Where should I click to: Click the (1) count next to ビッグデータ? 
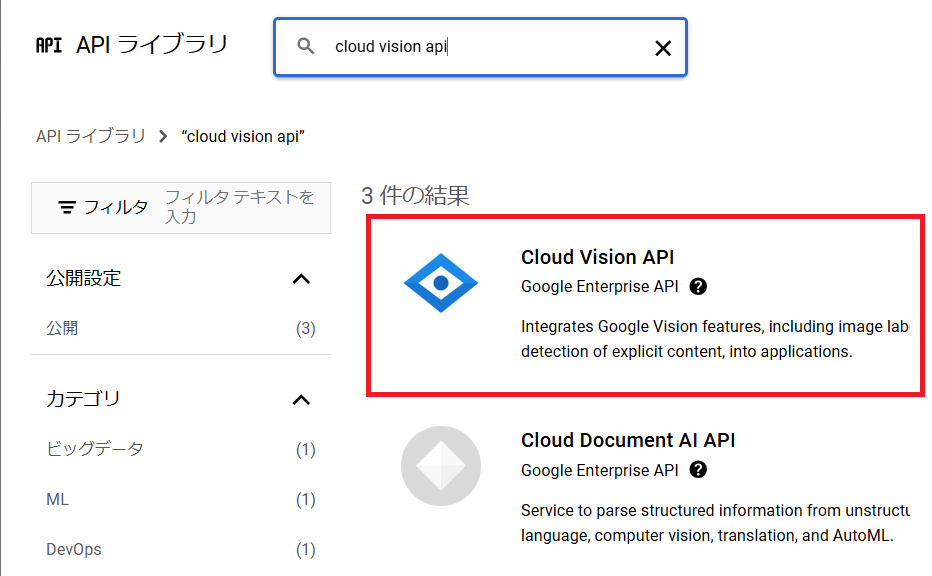(306, 449)
